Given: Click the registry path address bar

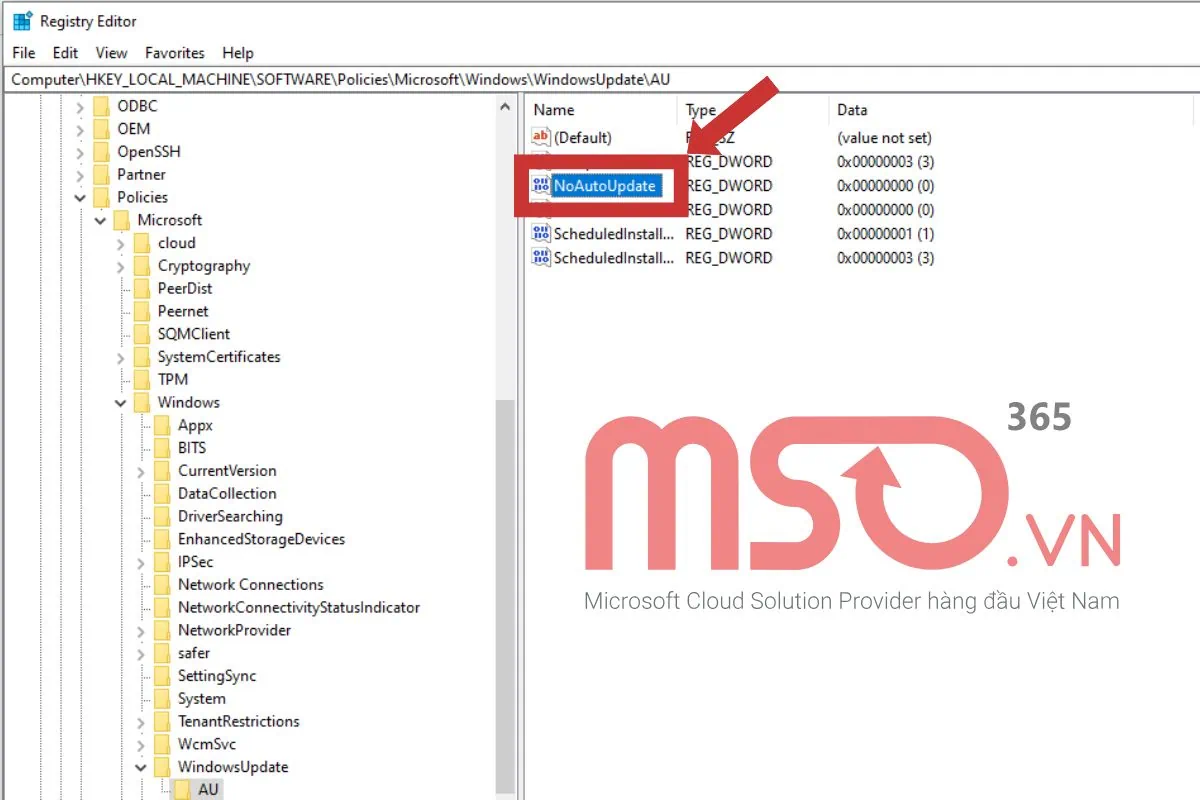Looking at the screenshot, I should 600,79.
